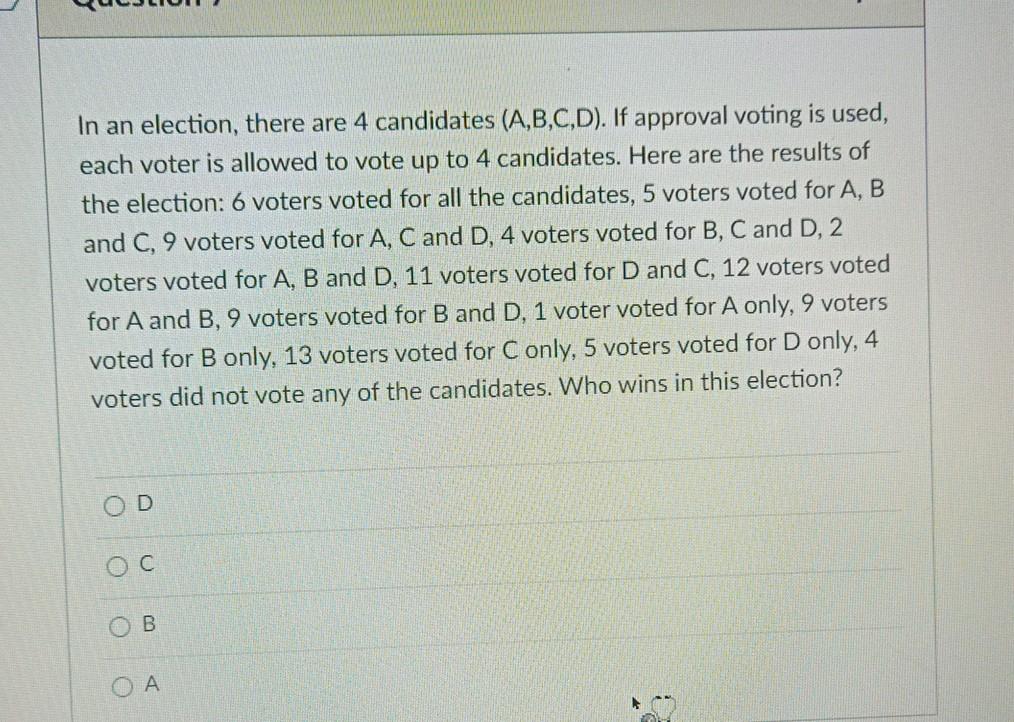This screenshot has height=722, width=1014.
Task: Select the radio button for option B
Action: click(119, 626)
